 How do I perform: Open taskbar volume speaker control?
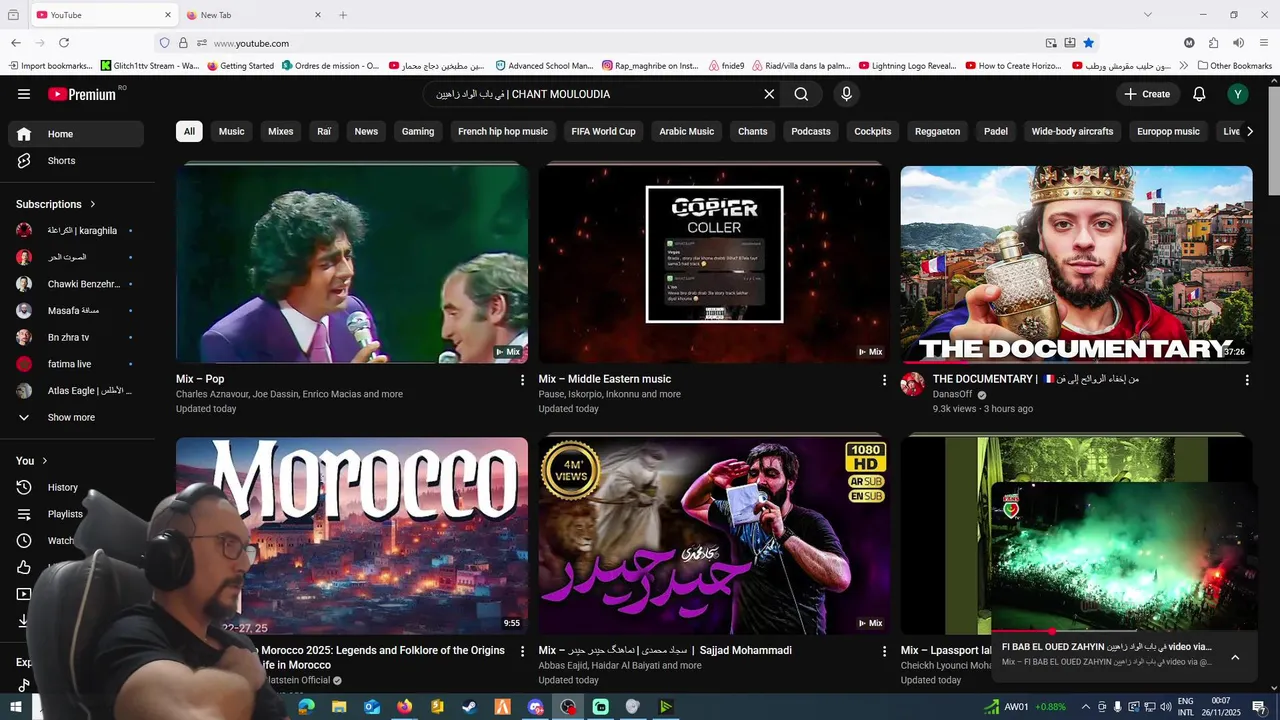coord(1165,707)
